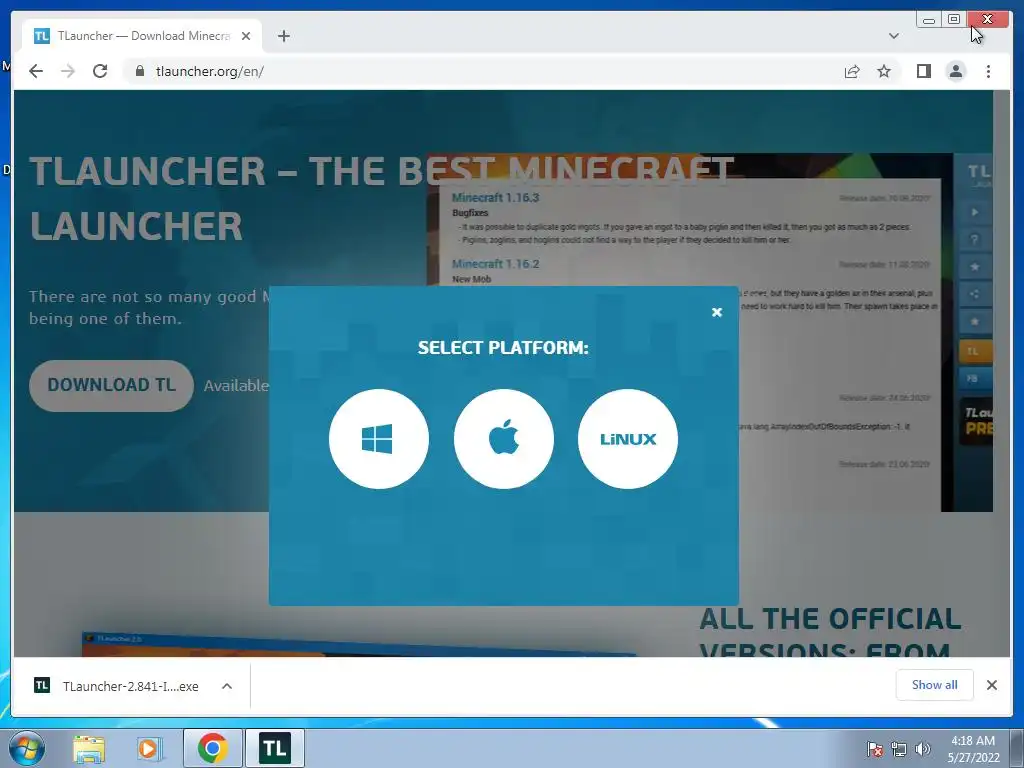Open the TL app in the taskbar
Screen dimensions: 1024x768
[275, 748]
